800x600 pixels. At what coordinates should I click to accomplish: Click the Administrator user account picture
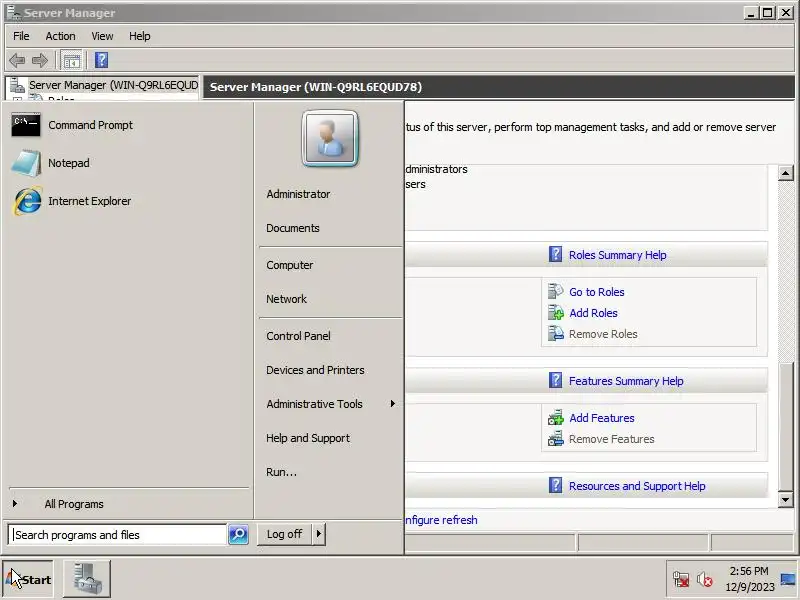(x=330, y=138)
